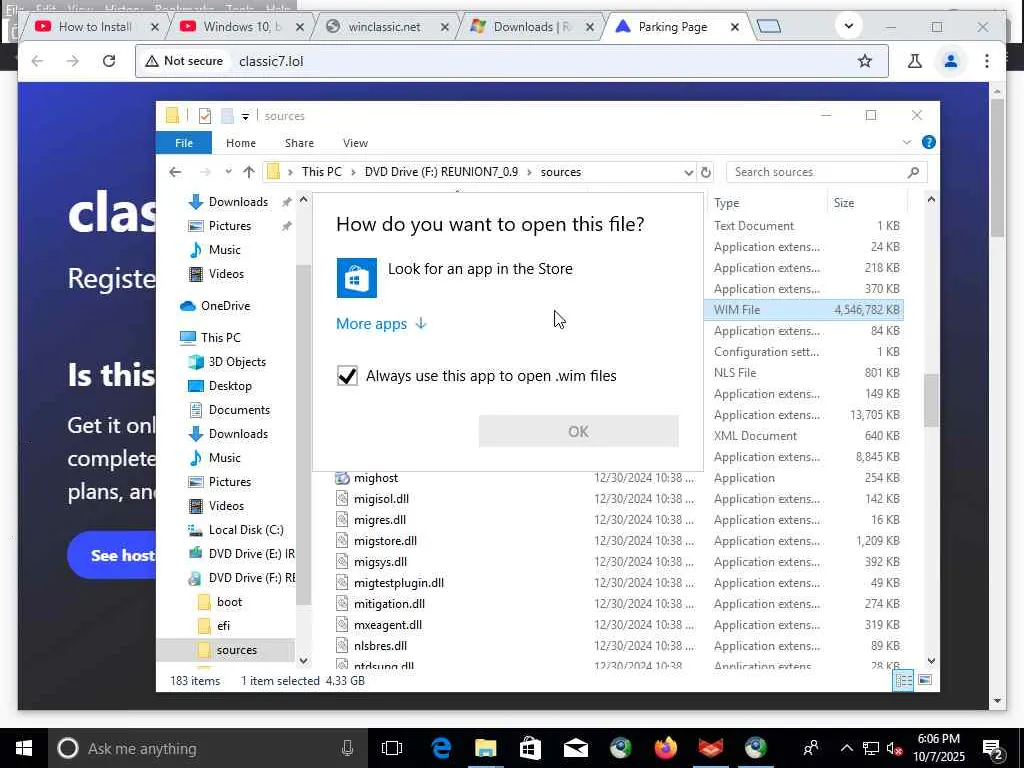This screenshot has width=1024, height=768.
Task: Open address bar history dropdown
Action: (688, 172)
